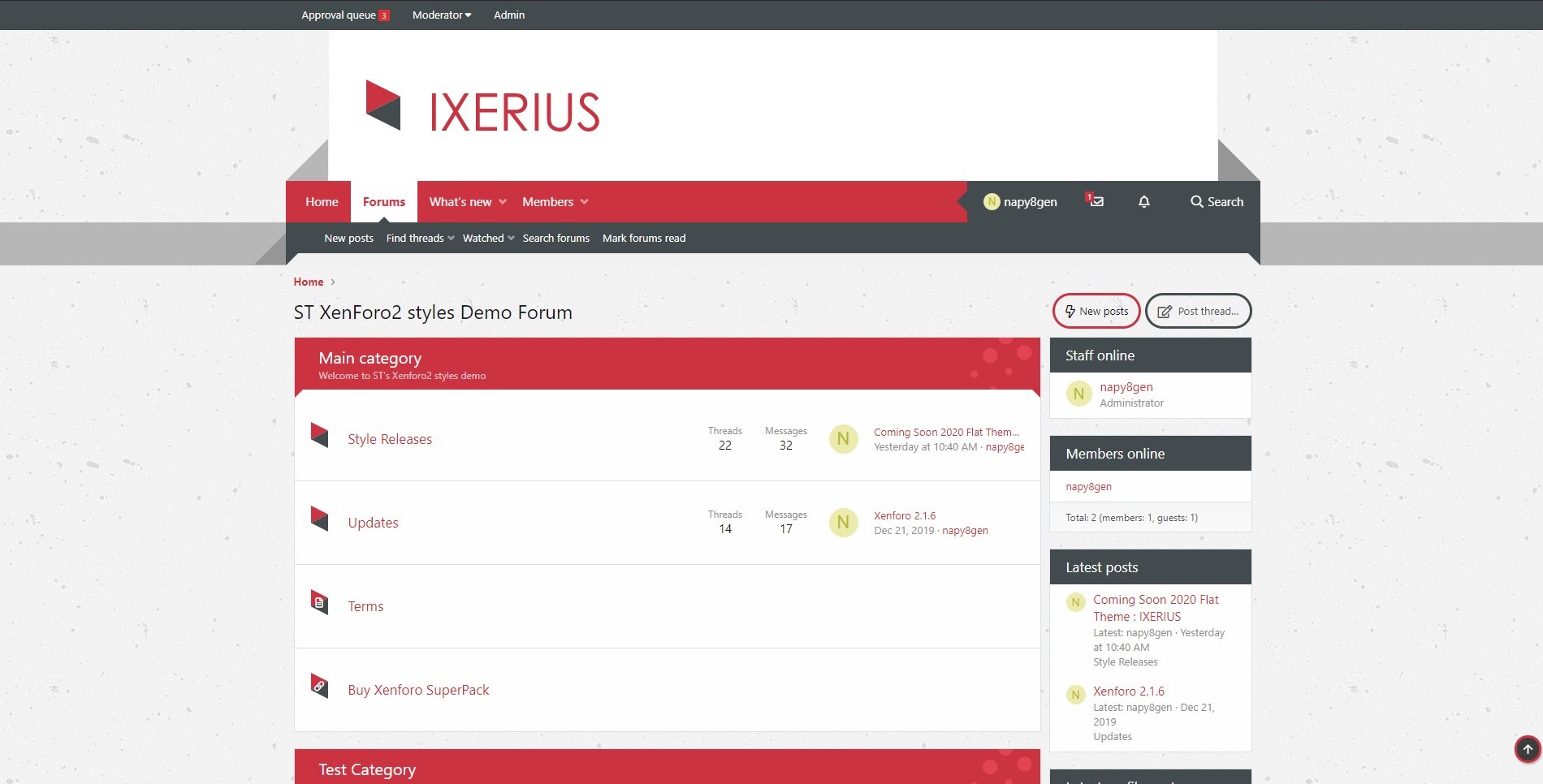Open the Members tab
This screenshot has width=1543, height=784.
pyautogui.click(x=547, y=202)
